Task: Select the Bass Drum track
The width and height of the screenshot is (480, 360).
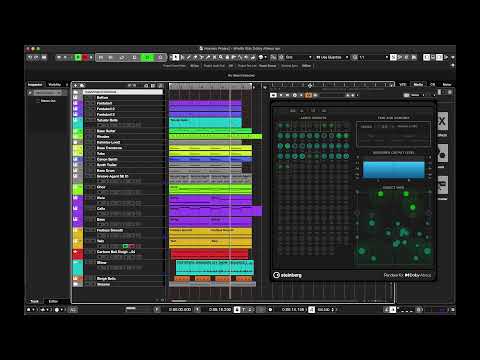Action: (106, 171)
